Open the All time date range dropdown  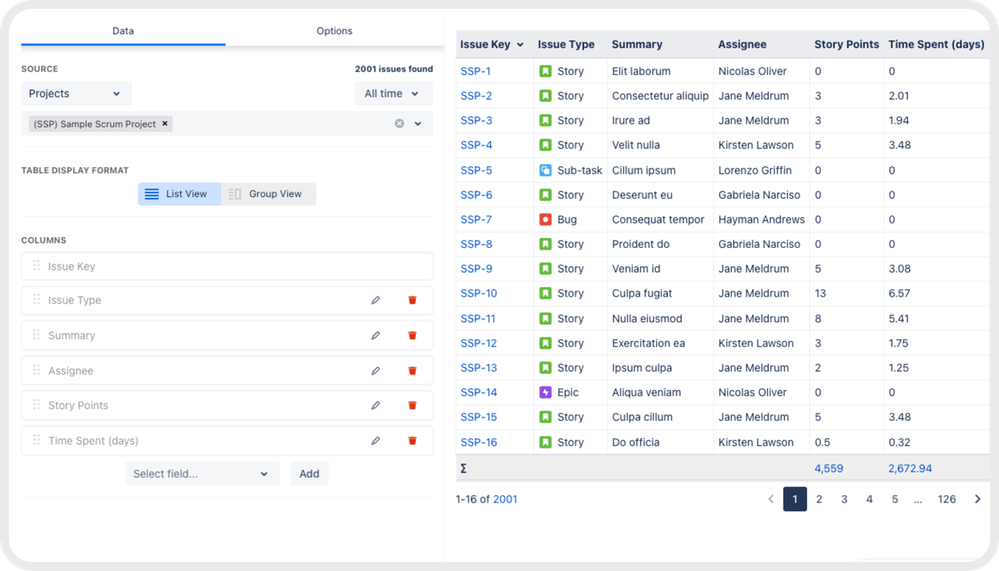[x=393, y=94]
